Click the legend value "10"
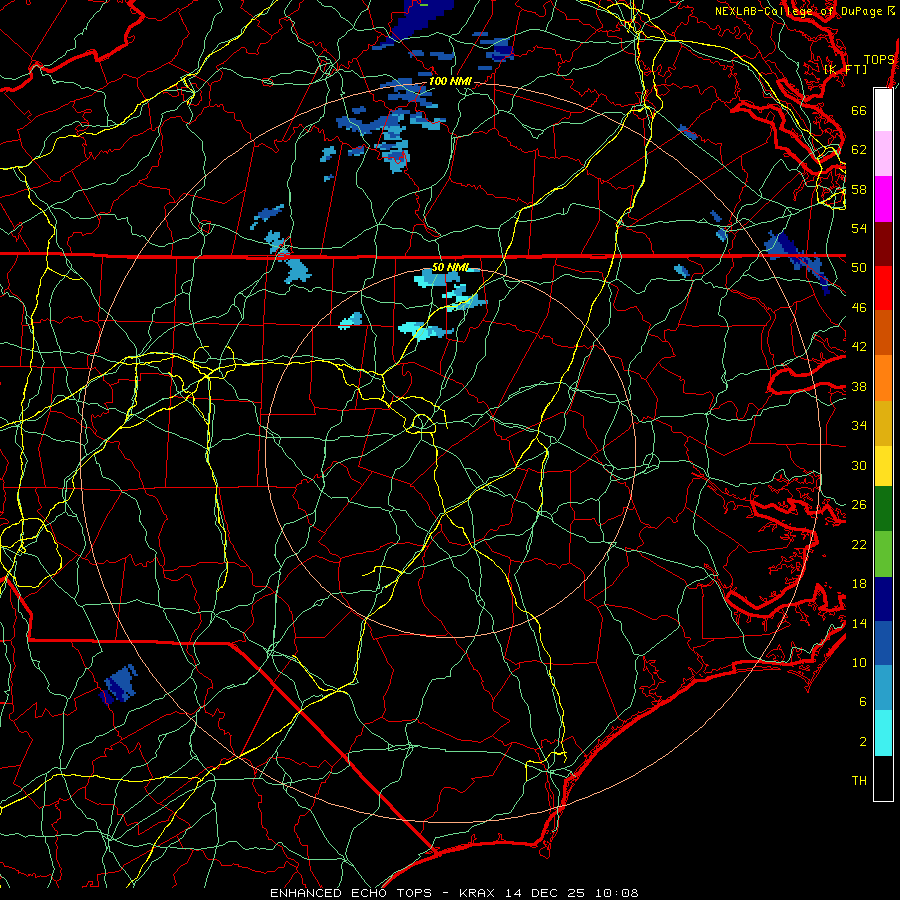The width and height of the screenshot is (900, 900). [859, 663]
